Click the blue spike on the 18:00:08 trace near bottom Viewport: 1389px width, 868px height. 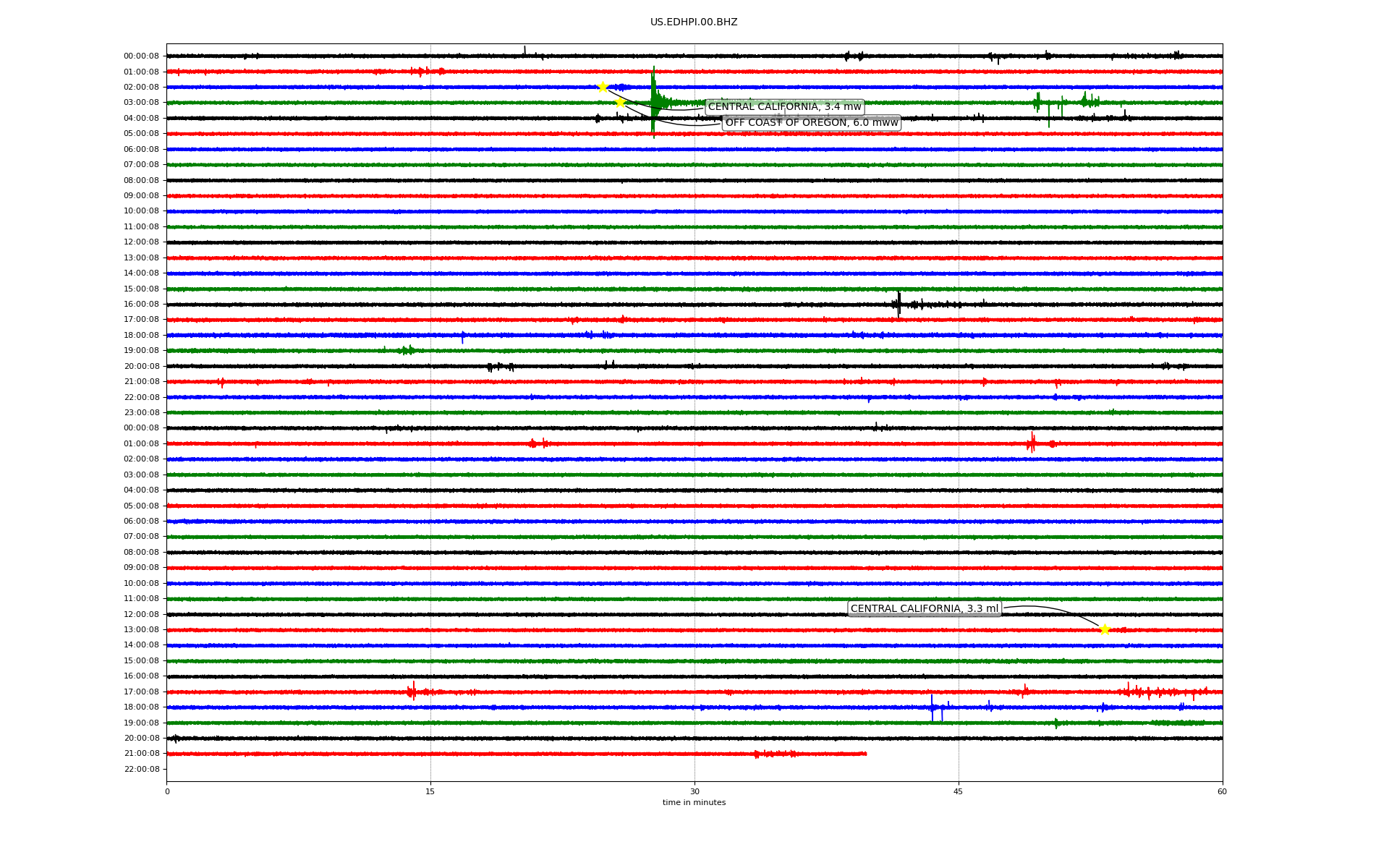click(932, 707)
